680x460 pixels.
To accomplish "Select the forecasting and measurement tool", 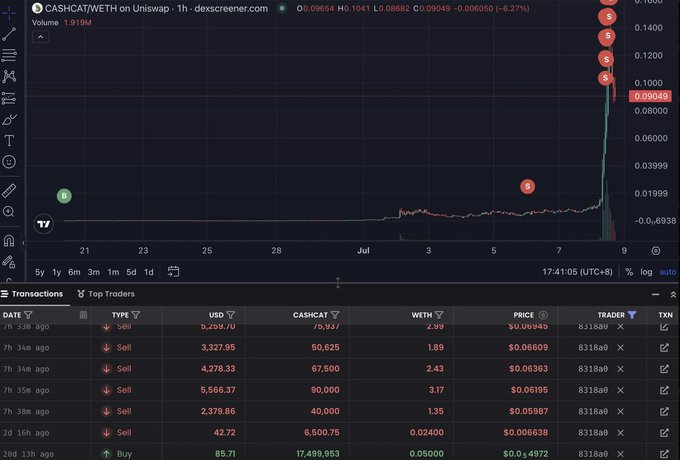I will click(x=9, y=98).
